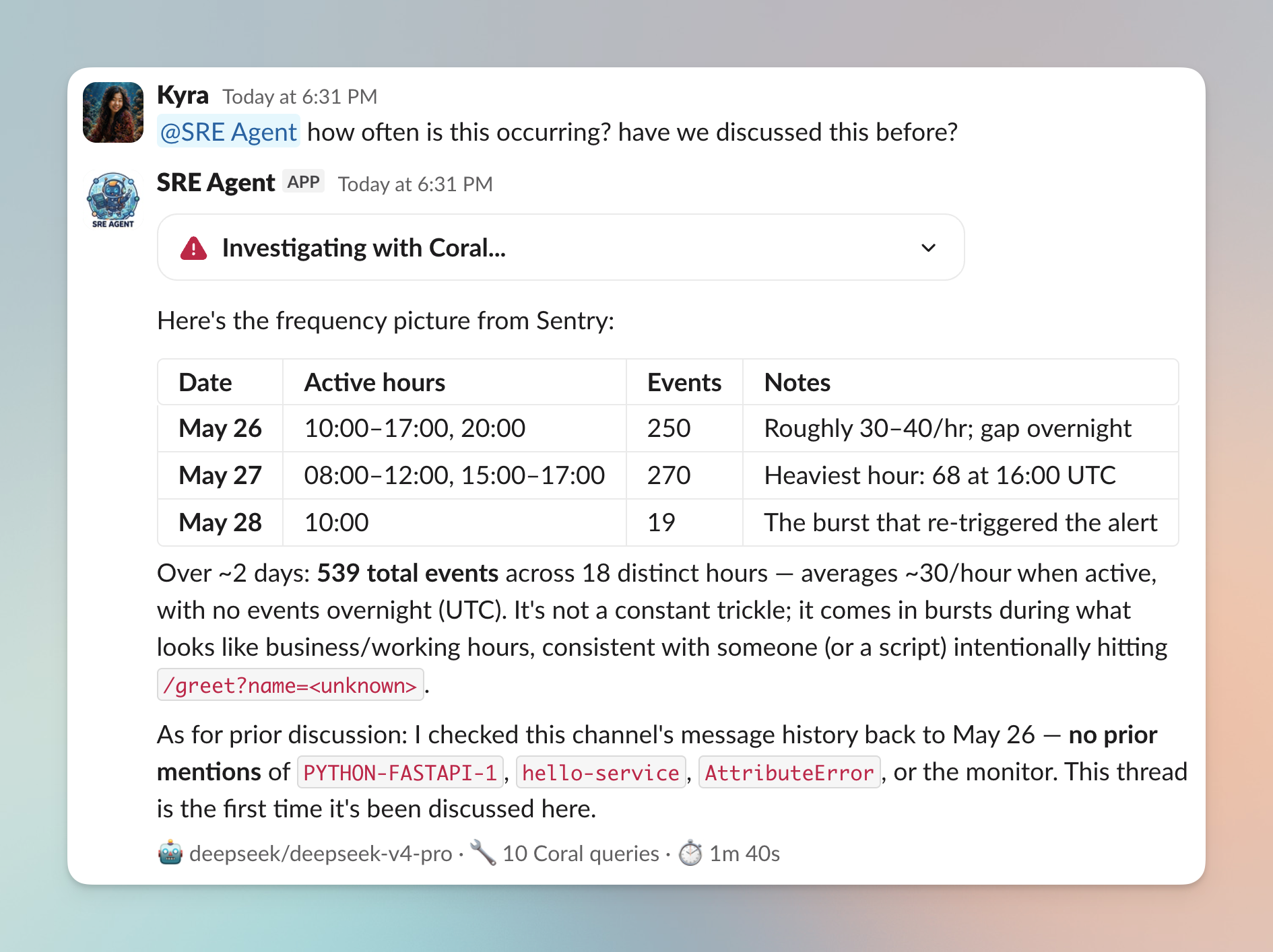Click the wrench icon before Coral queries
The image size is (1273, 952).
[x=482, y=852]
